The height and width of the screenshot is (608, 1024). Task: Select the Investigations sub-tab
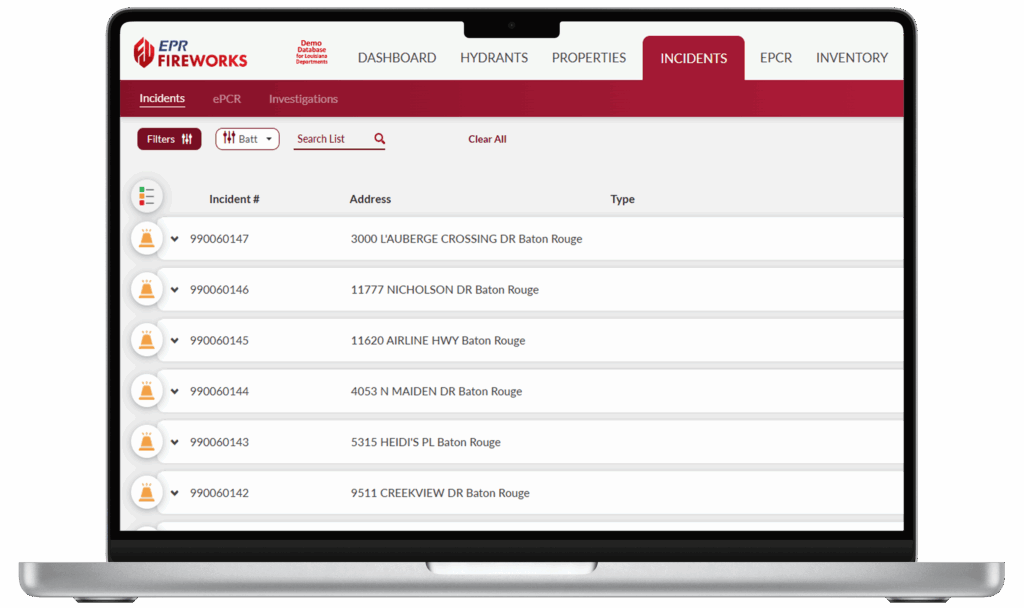[303, 99]
